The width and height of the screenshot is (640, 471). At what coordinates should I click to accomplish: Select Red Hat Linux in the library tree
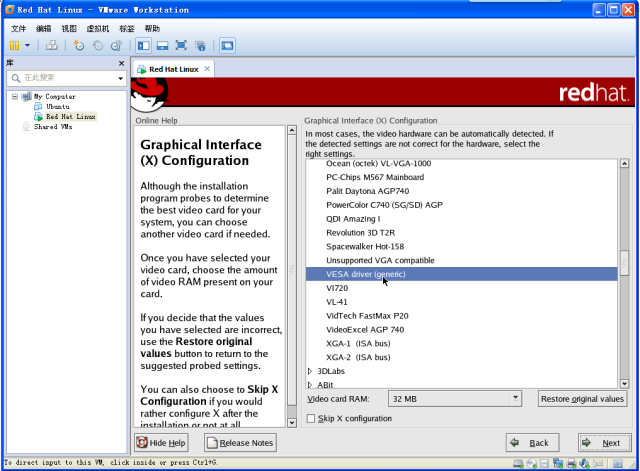tap(71, 117)
